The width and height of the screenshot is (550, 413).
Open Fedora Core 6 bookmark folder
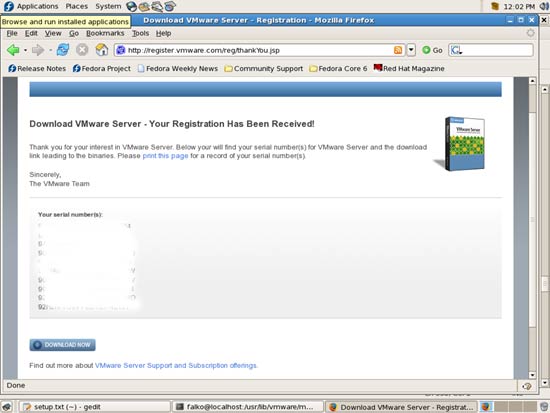point(338,68)
